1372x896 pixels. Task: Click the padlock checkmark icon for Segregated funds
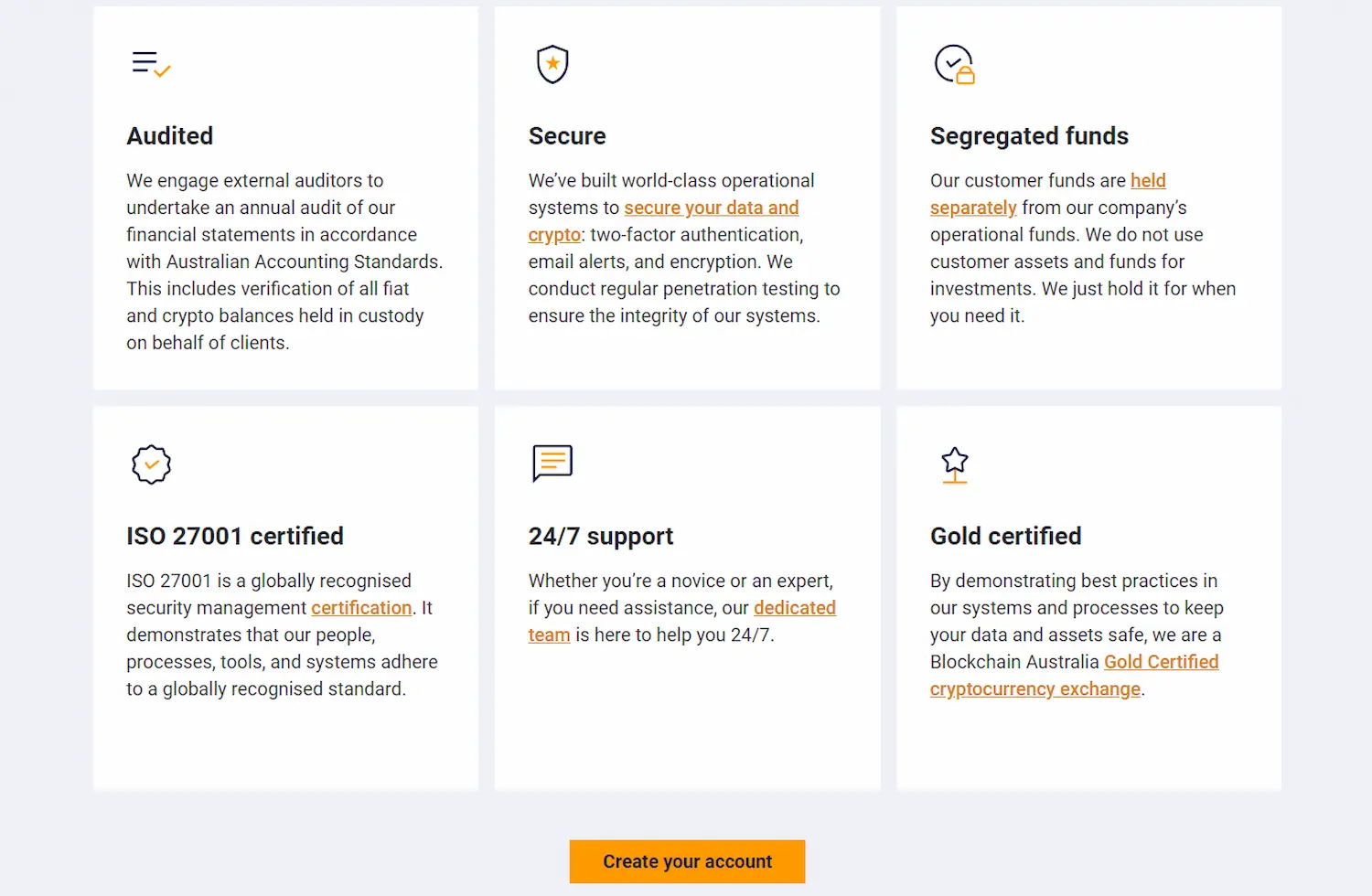pos(954,65)
